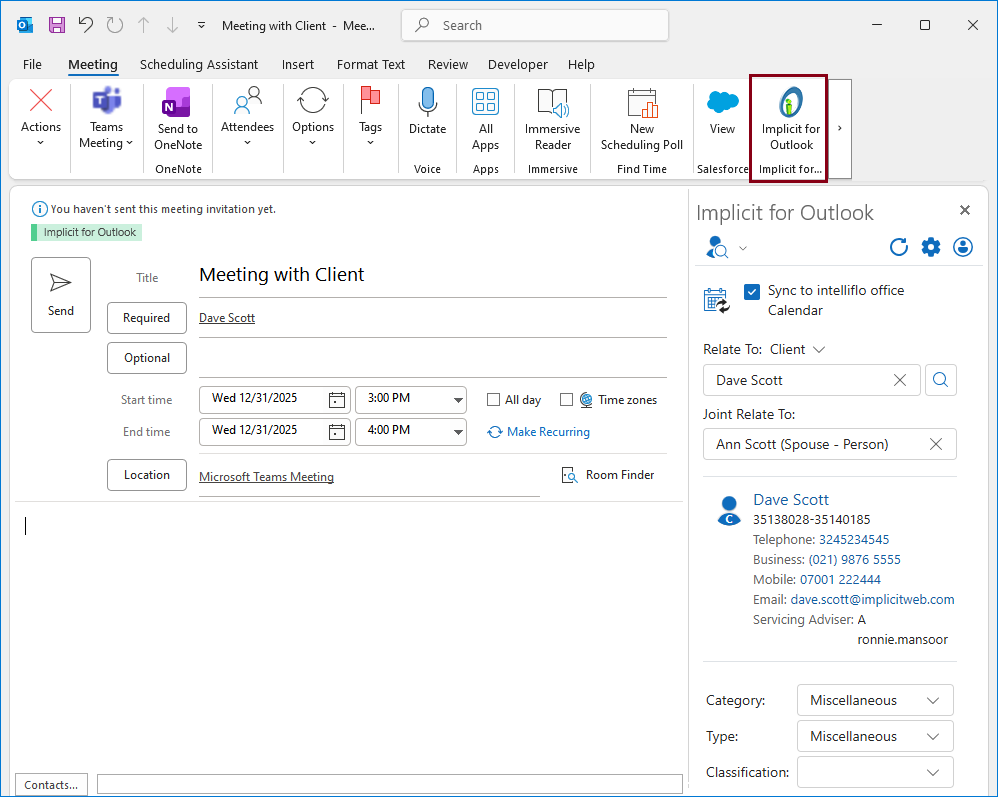Open the Insert ribbon tab
Image resolution: width=999 pixels, height=802 pixels.
click(x=298, y=64)
